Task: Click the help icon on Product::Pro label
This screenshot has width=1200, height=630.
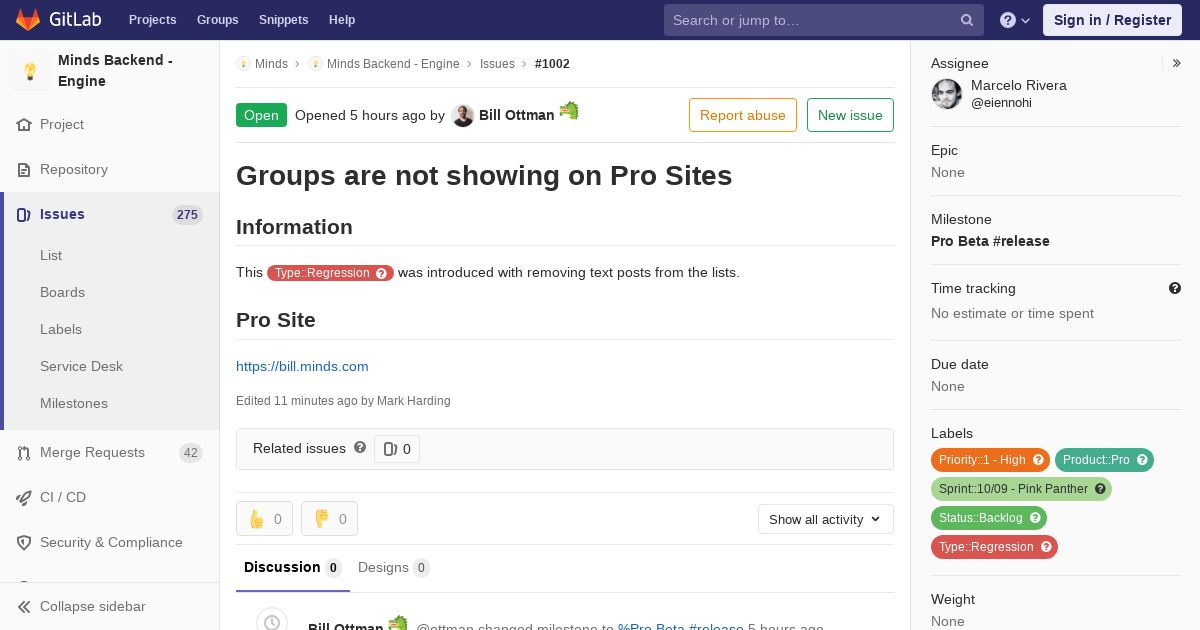Action: coord(1142,460)
